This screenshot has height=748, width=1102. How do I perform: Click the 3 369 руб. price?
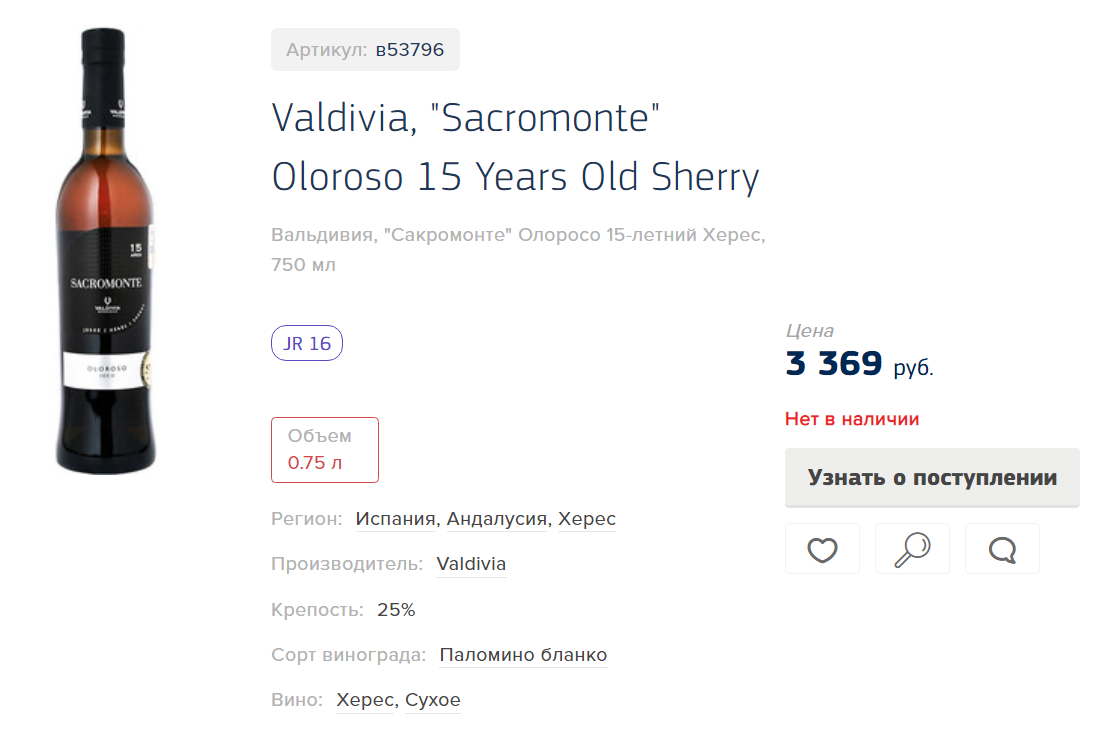click(x=859, y=364)
